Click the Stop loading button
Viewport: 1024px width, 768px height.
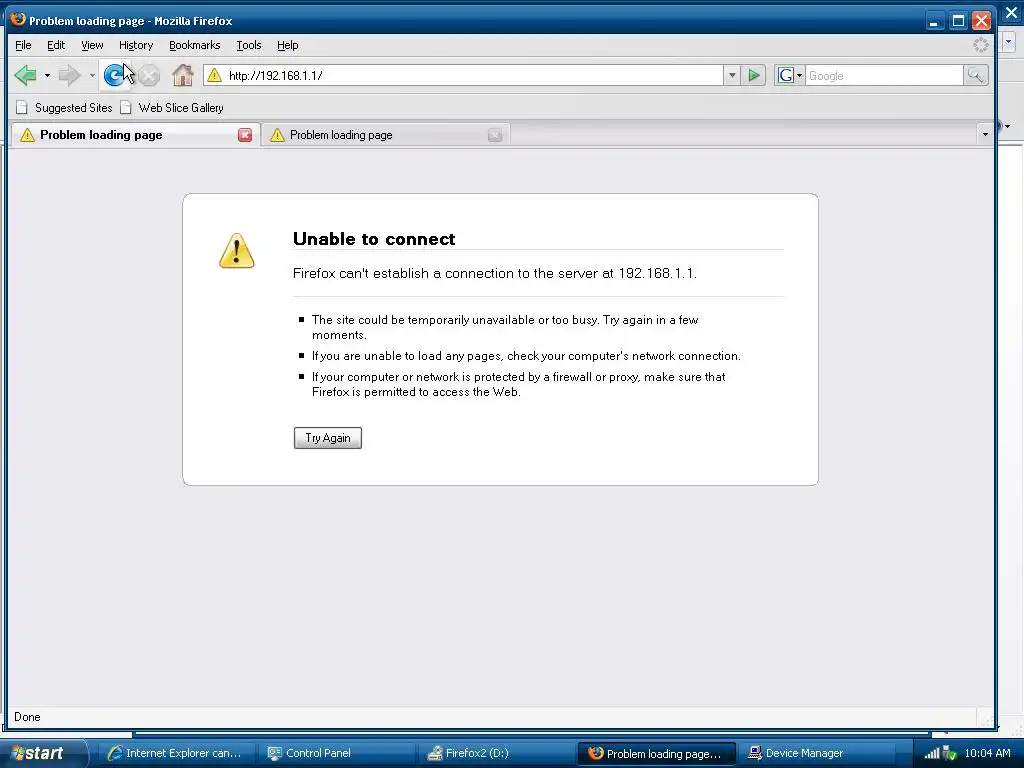click(149, 75)
